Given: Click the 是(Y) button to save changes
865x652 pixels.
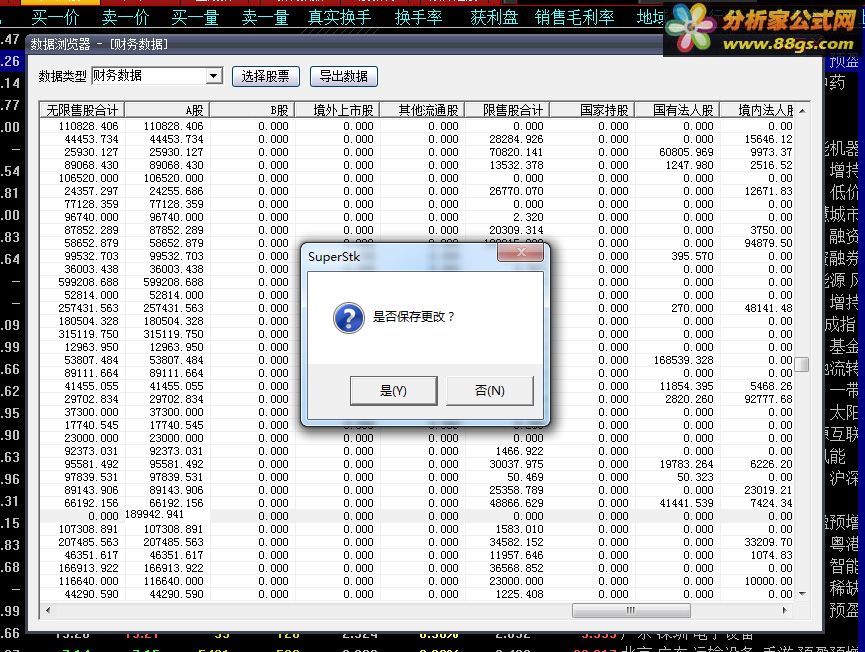Looking at the screenshot, I should point(393,391).
